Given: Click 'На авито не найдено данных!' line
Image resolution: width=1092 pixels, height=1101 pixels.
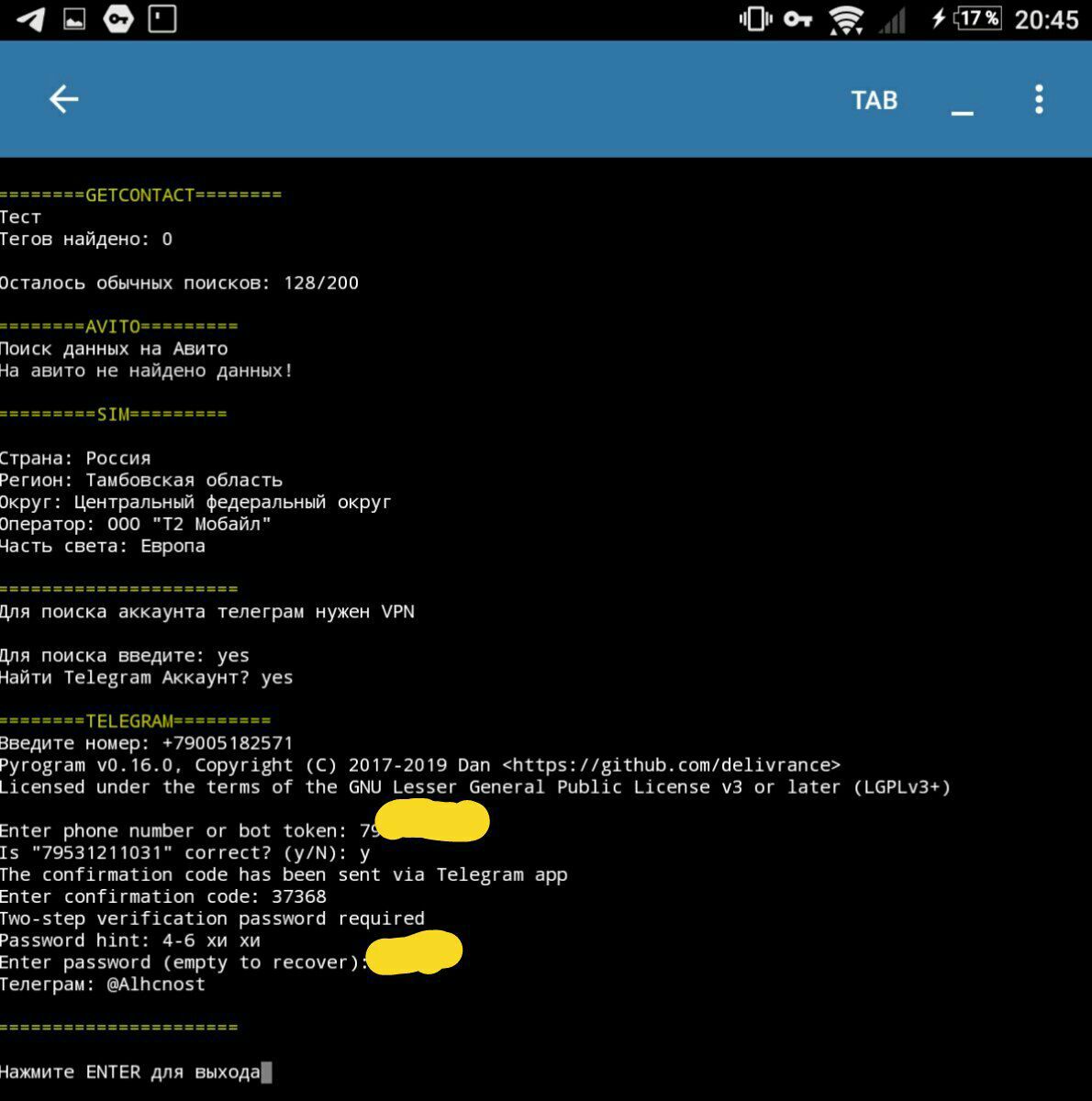Looking at the screenshot, I should click(x=146, y=371).
